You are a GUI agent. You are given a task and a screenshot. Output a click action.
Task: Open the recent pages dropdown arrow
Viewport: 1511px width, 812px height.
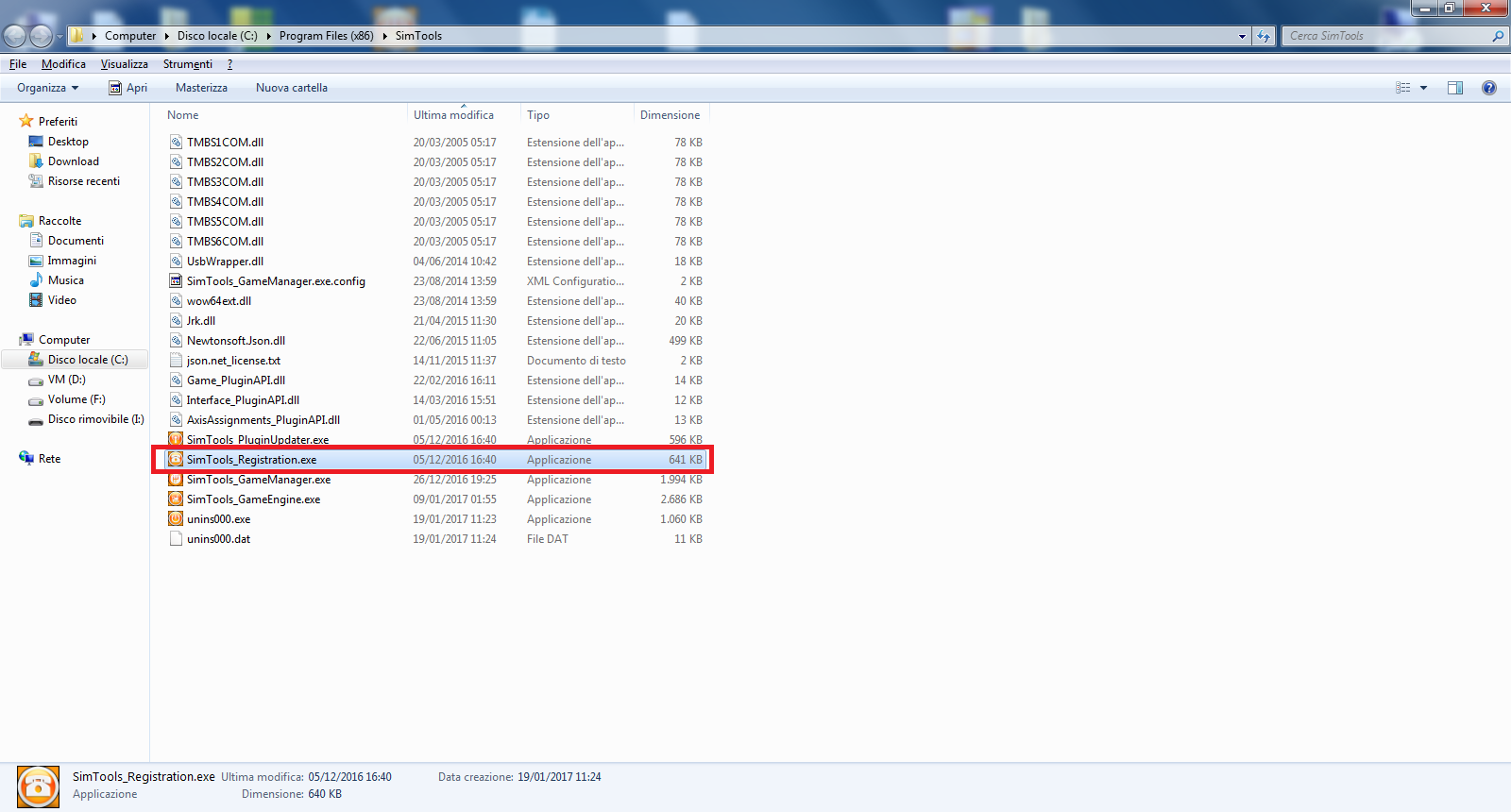pos(59,37)
